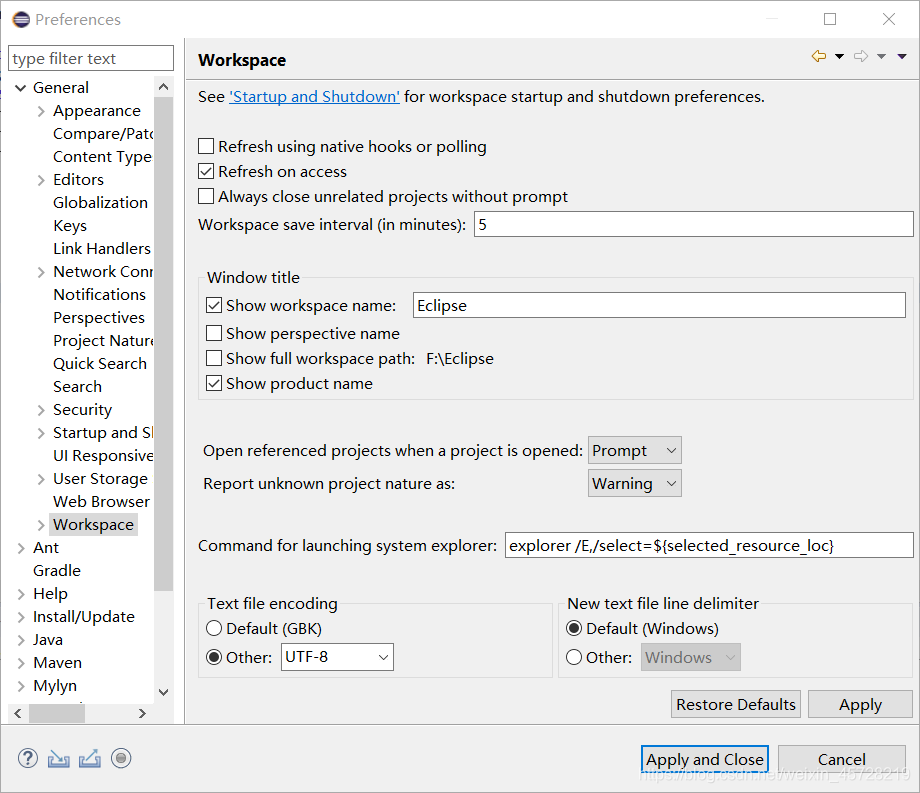Click the Eclipse logo in title bar
Image resolution: width=920 pixels, height=793 pixels.
[x=21, y=19]
